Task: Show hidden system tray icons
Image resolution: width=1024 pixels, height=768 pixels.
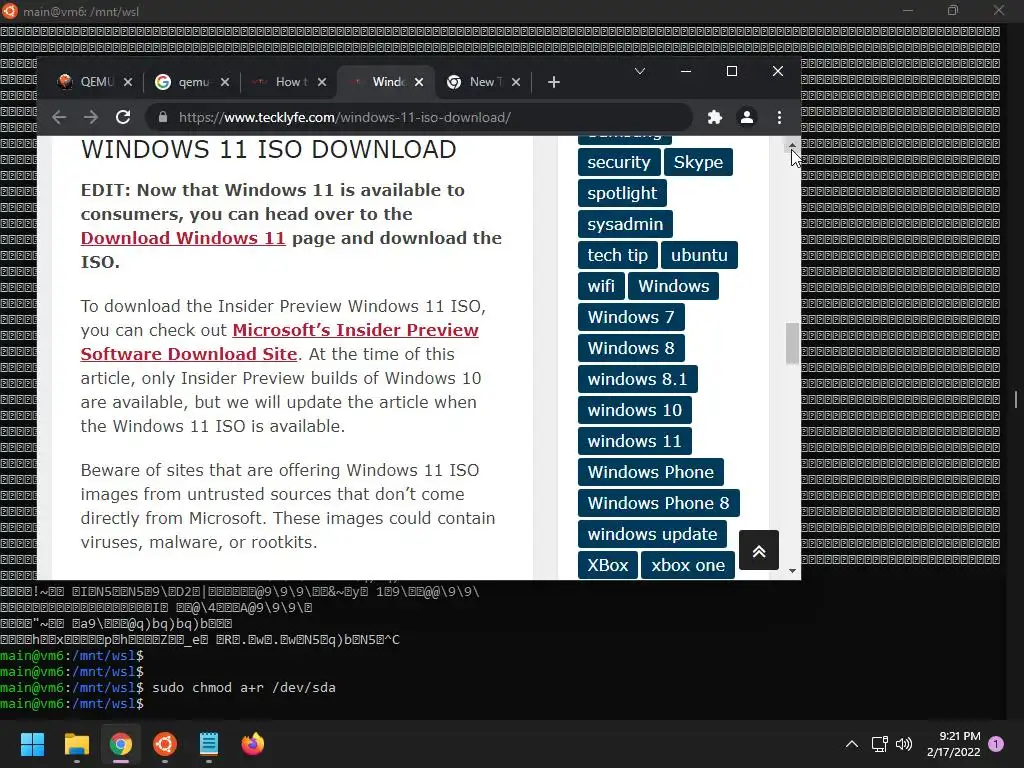Action: [x=852, y=744]
